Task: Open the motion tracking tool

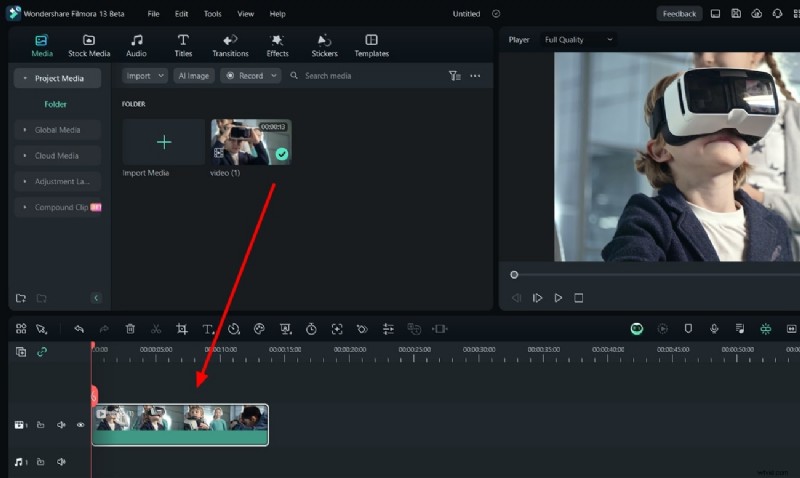Action: coord(337,329)
